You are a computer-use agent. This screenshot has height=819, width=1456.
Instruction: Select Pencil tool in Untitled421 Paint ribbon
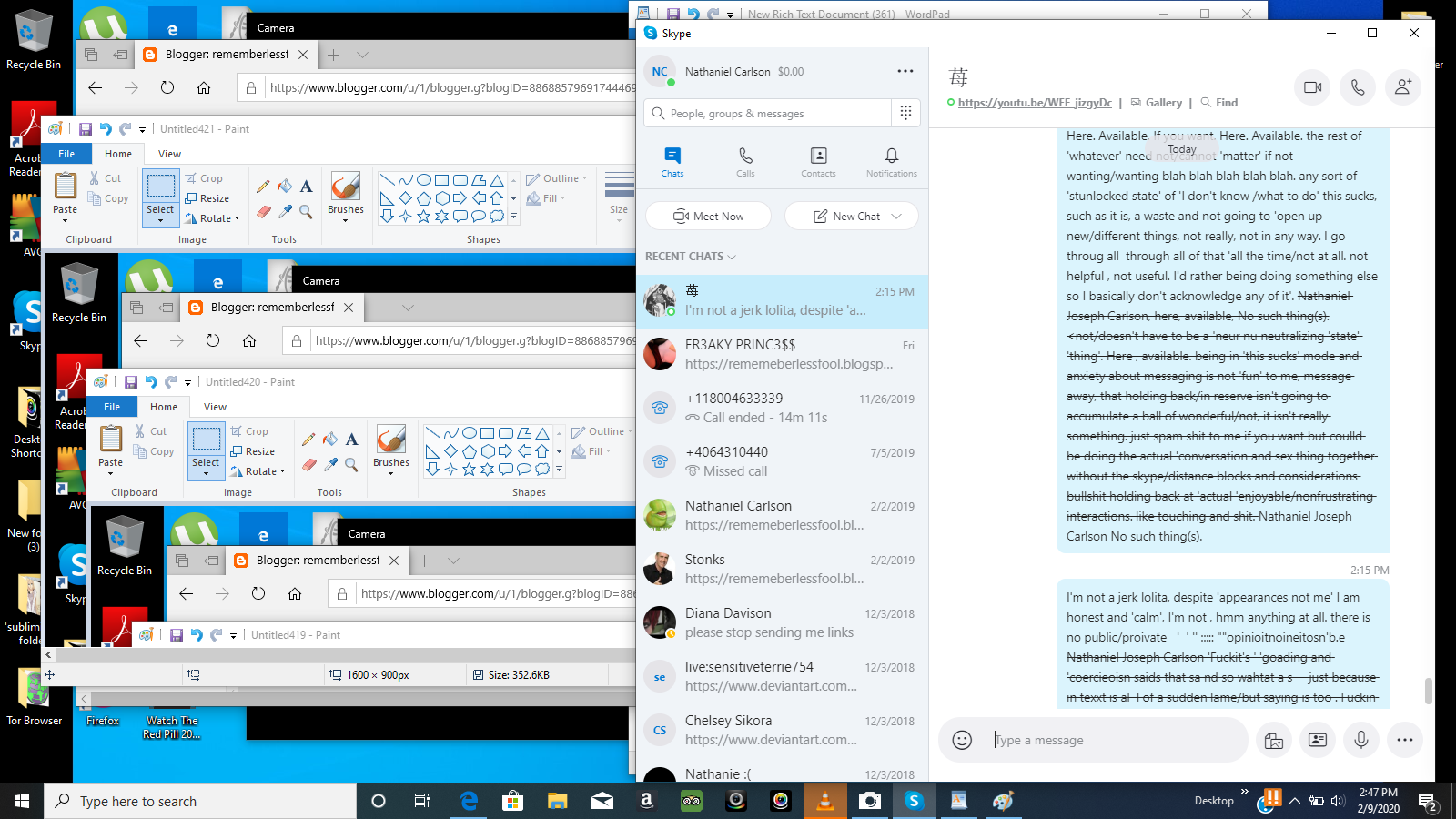pyautogui.click(x=263, y=187)
